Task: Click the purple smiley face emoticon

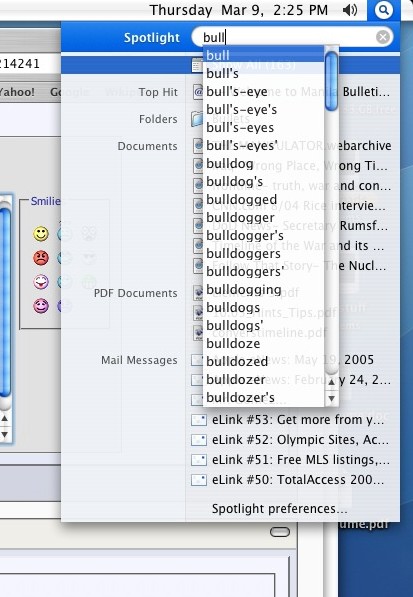Action: click(41, 306)
